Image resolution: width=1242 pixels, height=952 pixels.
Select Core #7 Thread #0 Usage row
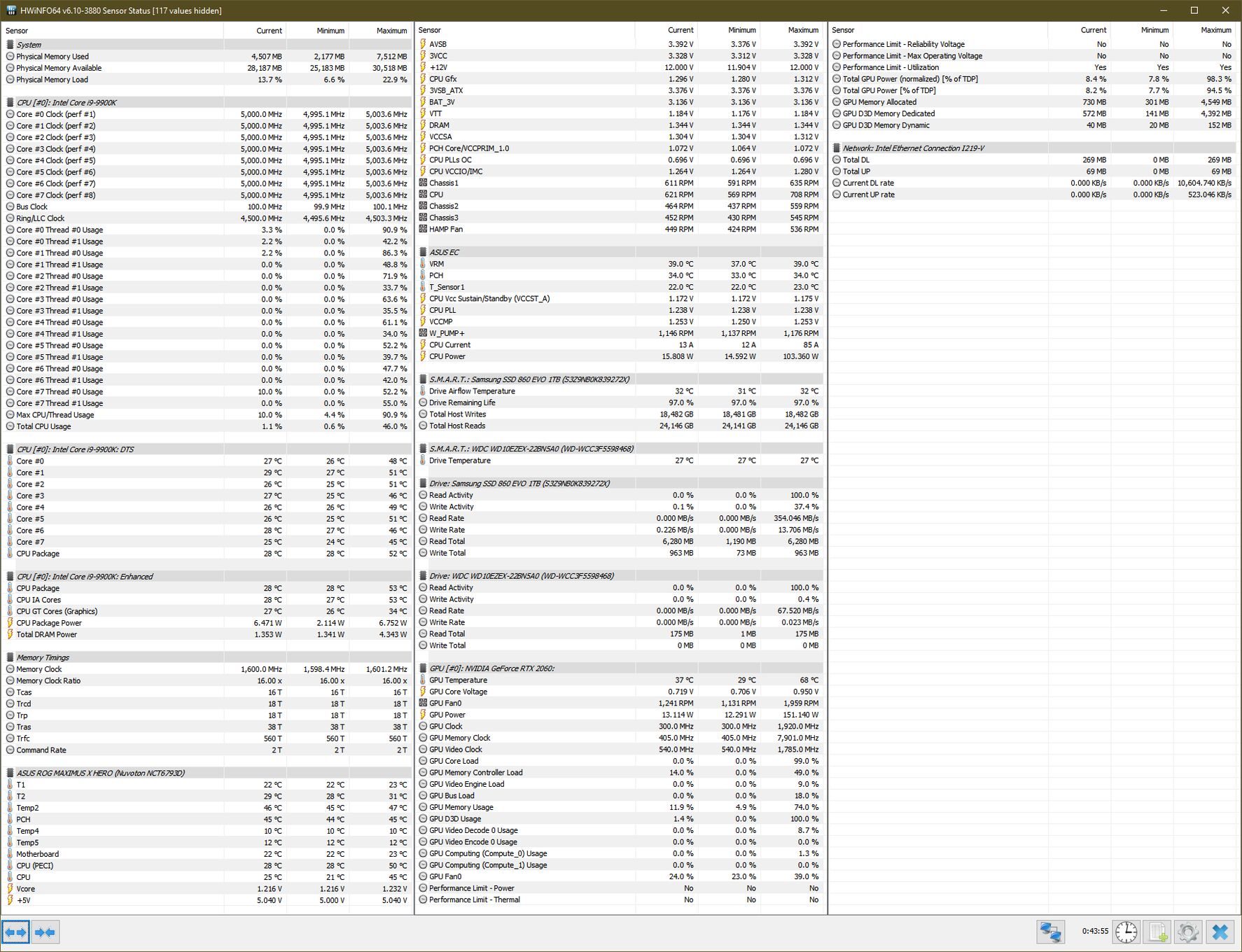click(x=207, y=392)
